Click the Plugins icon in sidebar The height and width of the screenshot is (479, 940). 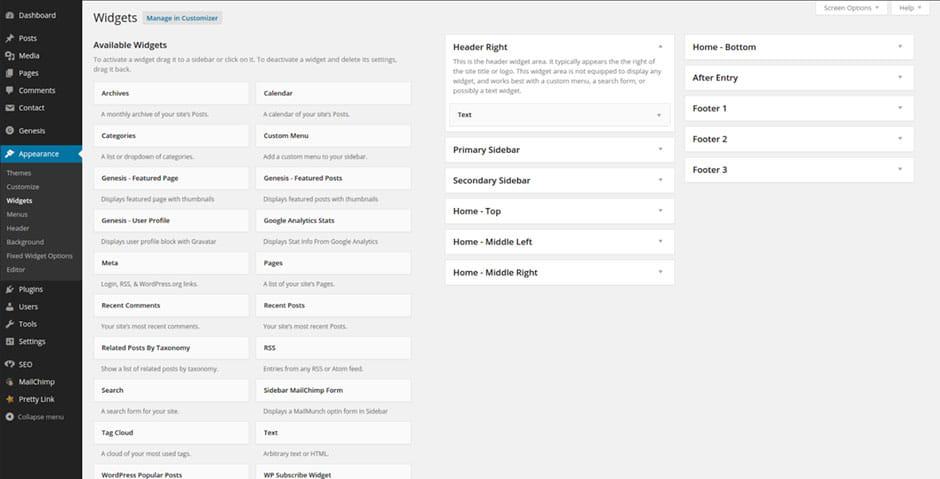10,290
